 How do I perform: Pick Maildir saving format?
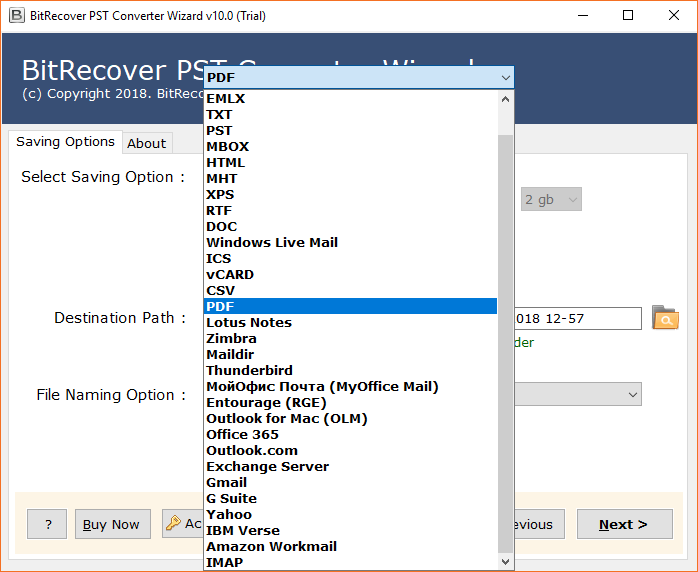coord(350,354)
